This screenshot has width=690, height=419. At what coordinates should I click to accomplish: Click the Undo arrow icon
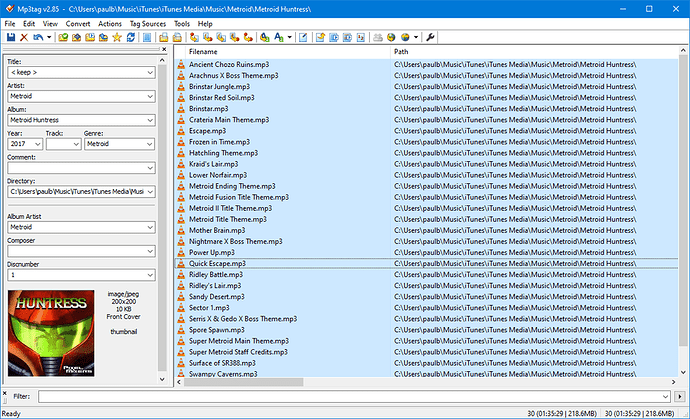[x=37, y=37]
